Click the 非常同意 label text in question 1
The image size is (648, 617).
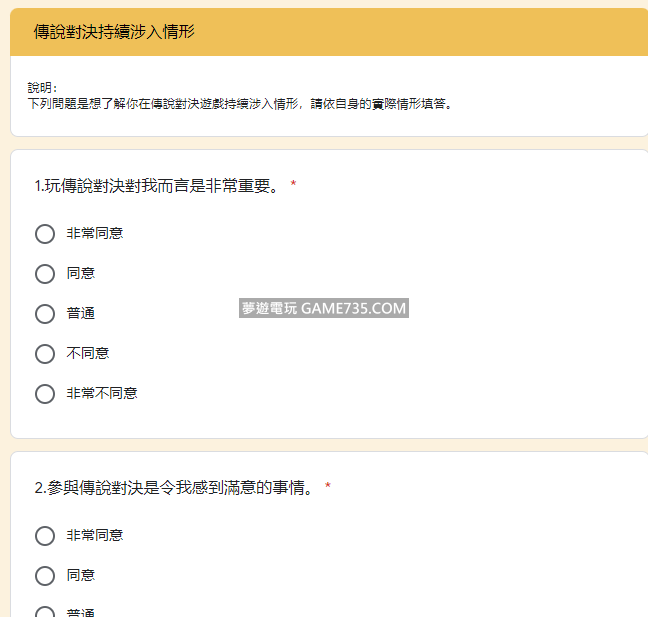pos(95,233)
